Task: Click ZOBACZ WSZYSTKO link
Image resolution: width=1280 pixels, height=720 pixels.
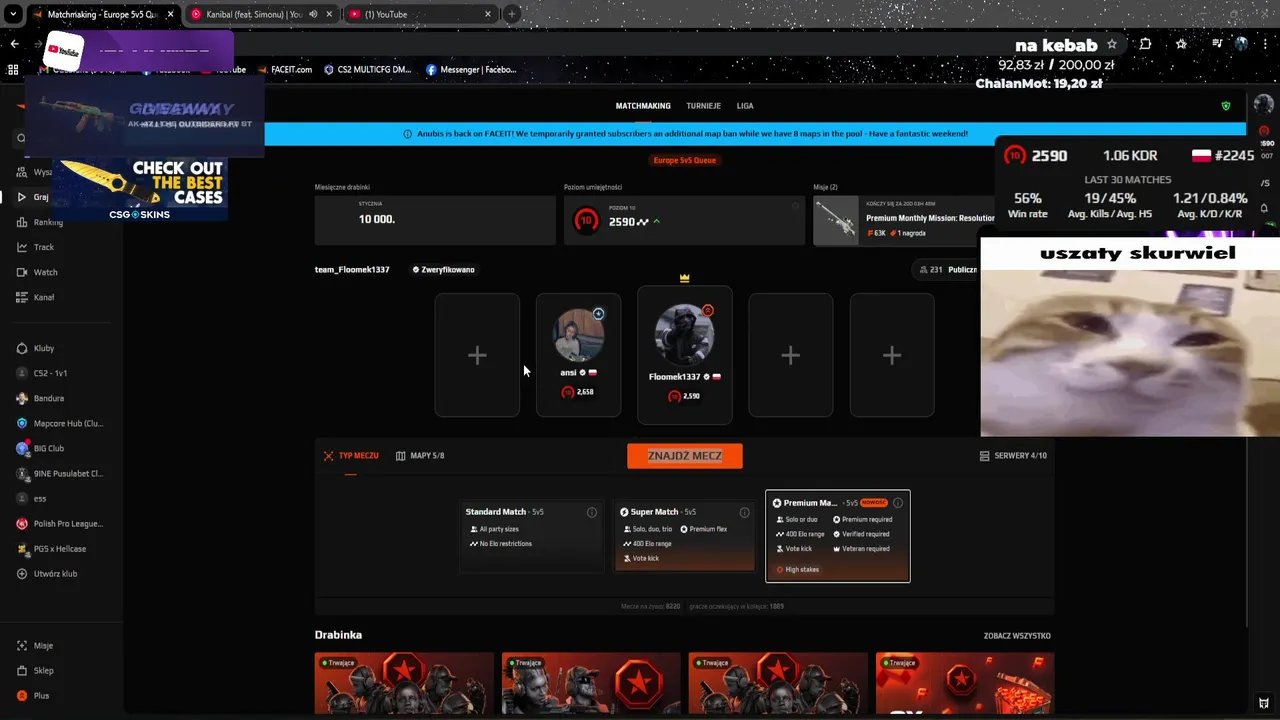Action: pos(1017,636)
